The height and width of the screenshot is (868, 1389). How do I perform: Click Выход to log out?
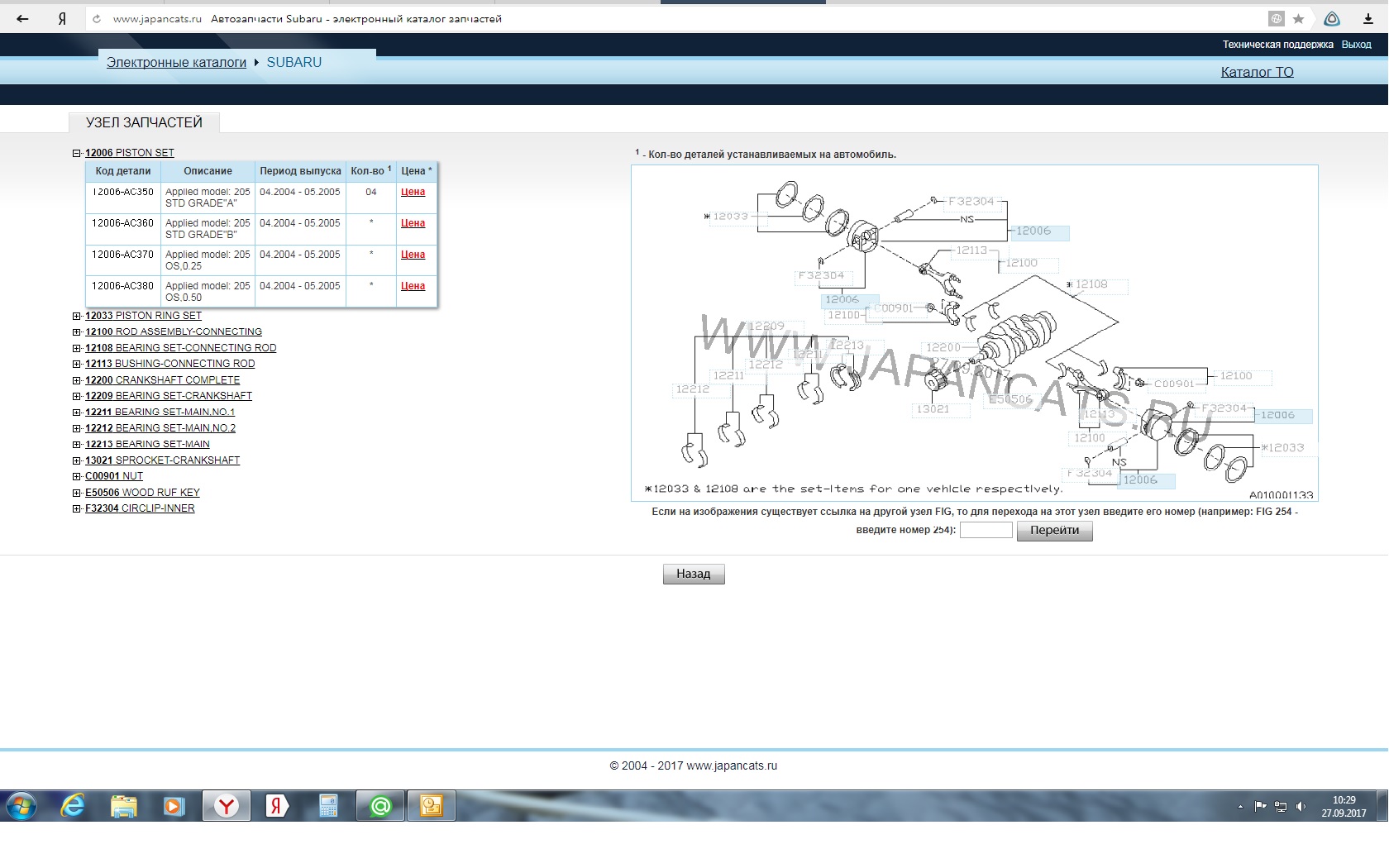pyautogui.click(x=1356, y=45)
